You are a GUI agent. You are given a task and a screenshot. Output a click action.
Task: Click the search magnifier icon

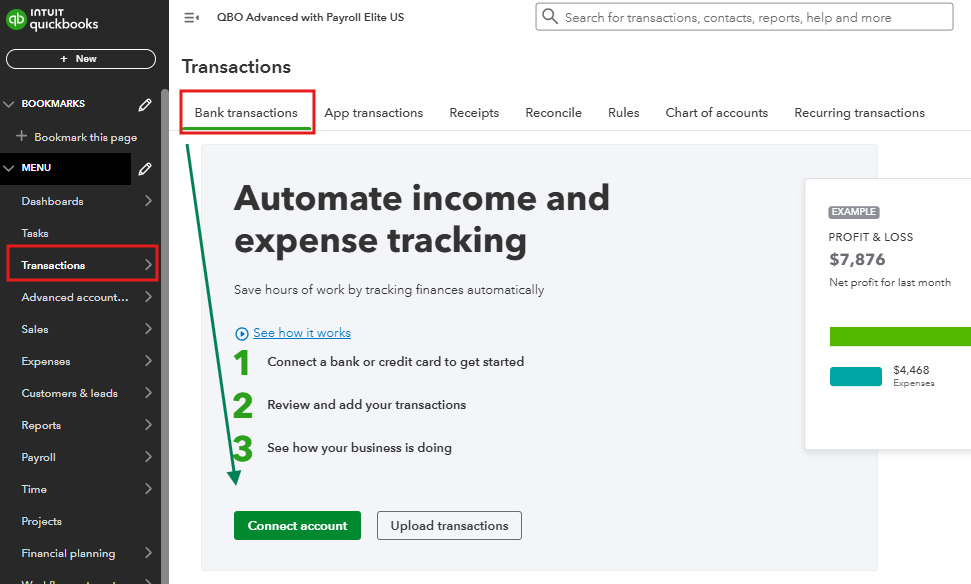coord(550,17)
